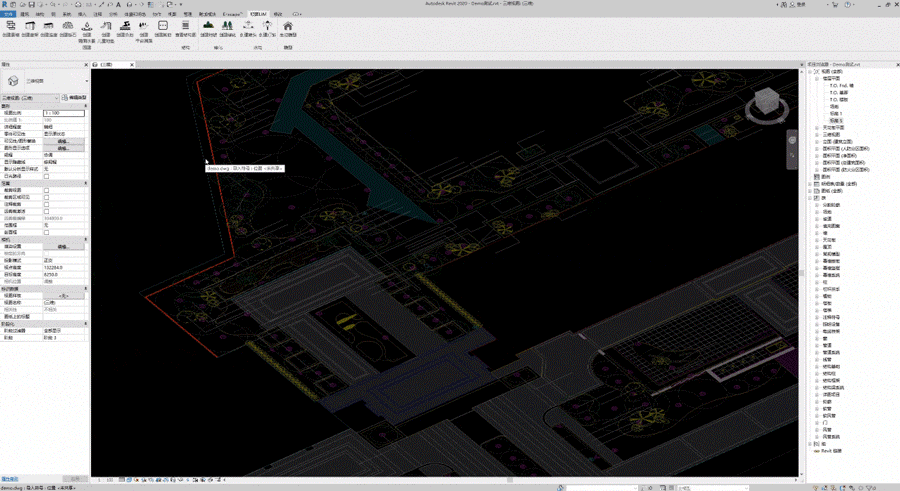Expand the 明细表/数量 node
The width and height of the screenshot is (900, 491).
click(810, 184)
